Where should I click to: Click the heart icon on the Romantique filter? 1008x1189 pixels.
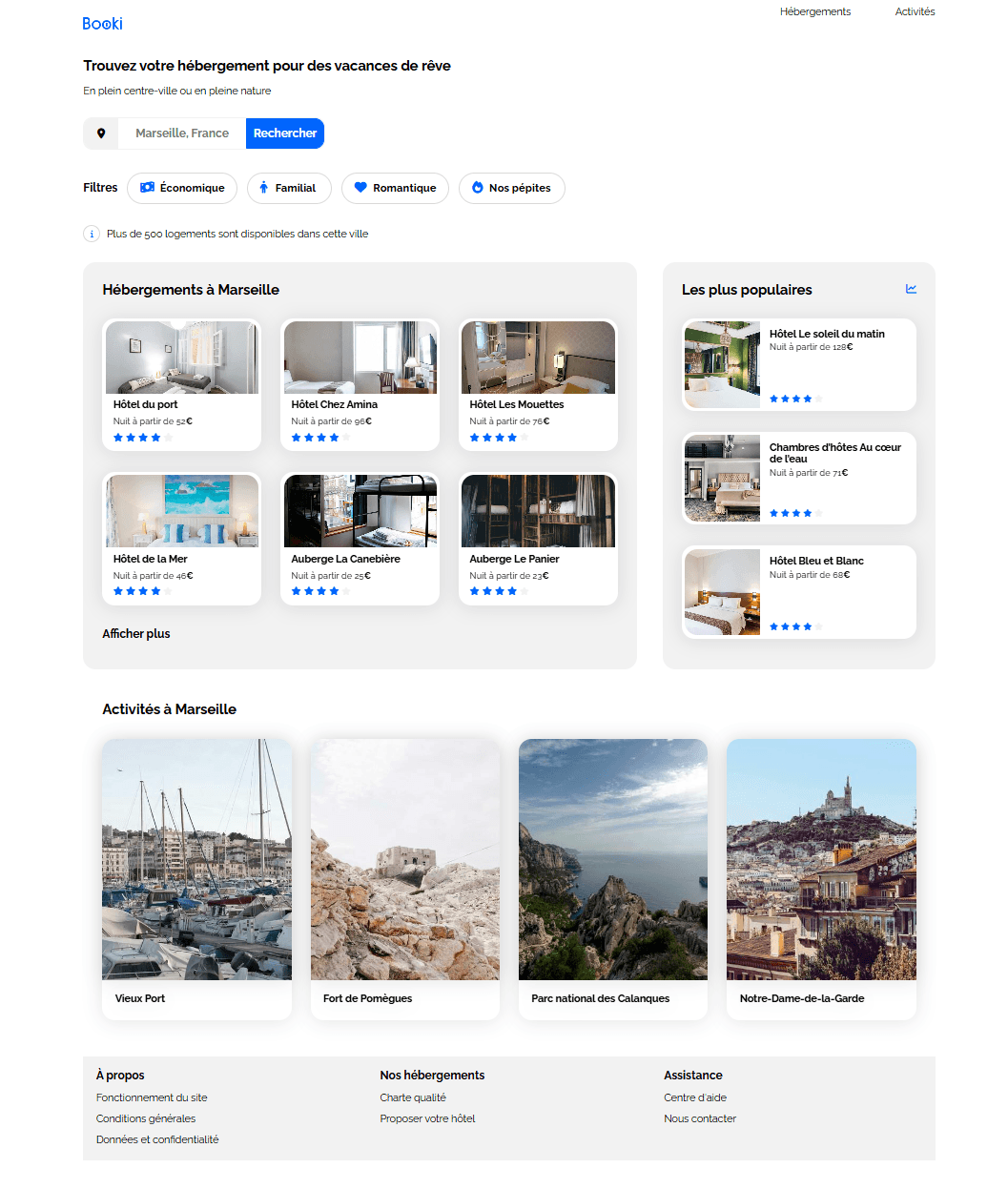coord(360,188)
